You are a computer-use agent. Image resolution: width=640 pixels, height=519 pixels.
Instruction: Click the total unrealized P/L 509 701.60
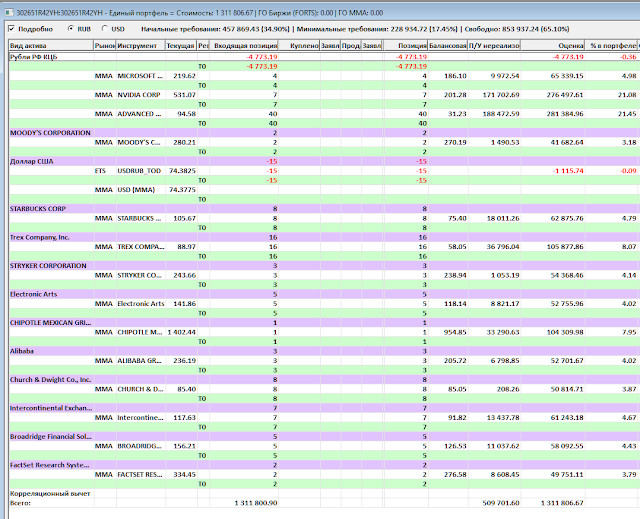pyautogui.click(x=500, y=503)
